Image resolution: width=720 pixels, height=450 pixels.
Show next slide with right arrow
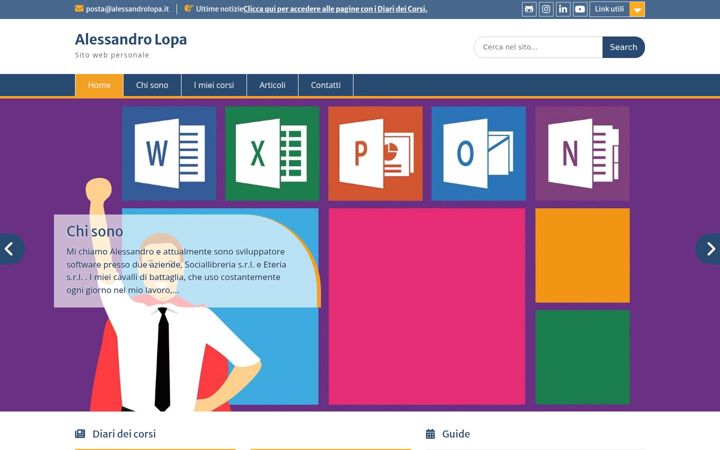point(709,249)
